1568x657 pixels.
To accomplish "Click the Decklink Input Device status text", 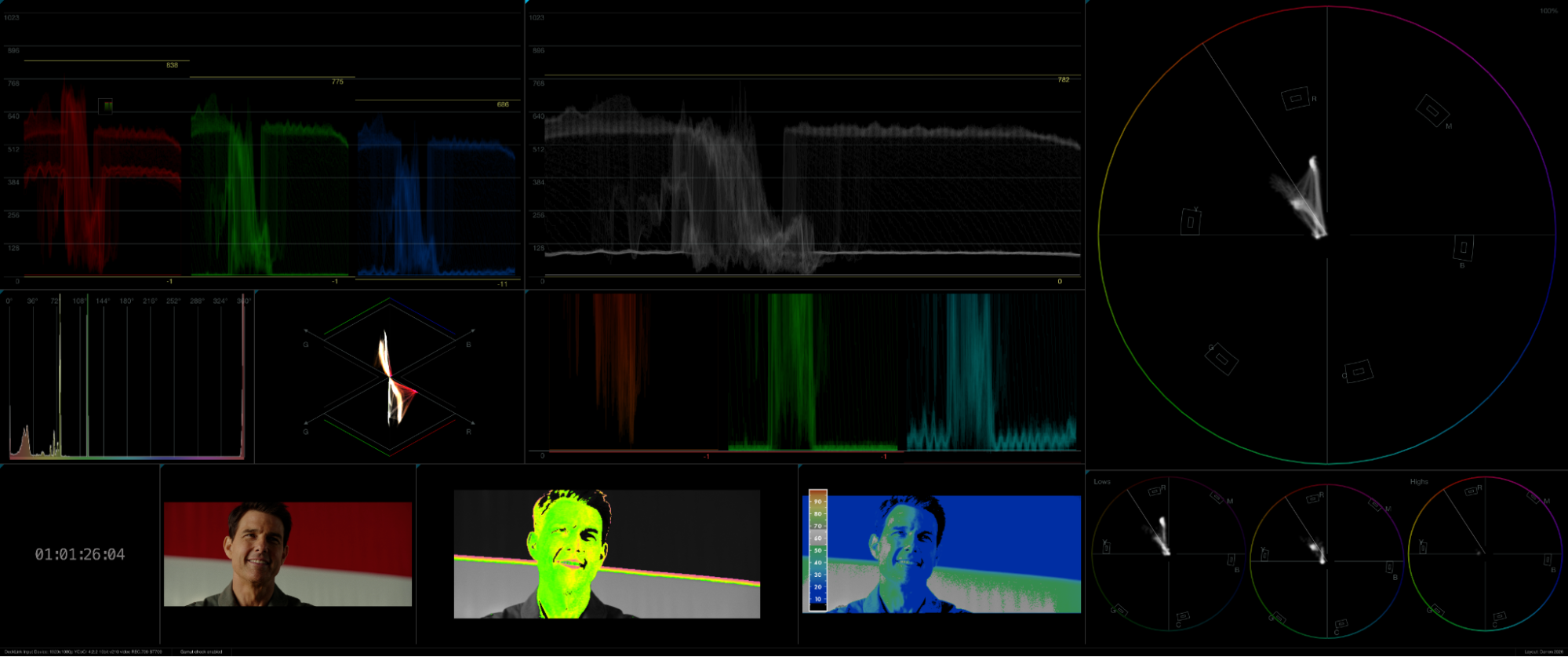I will click(83, 652).
